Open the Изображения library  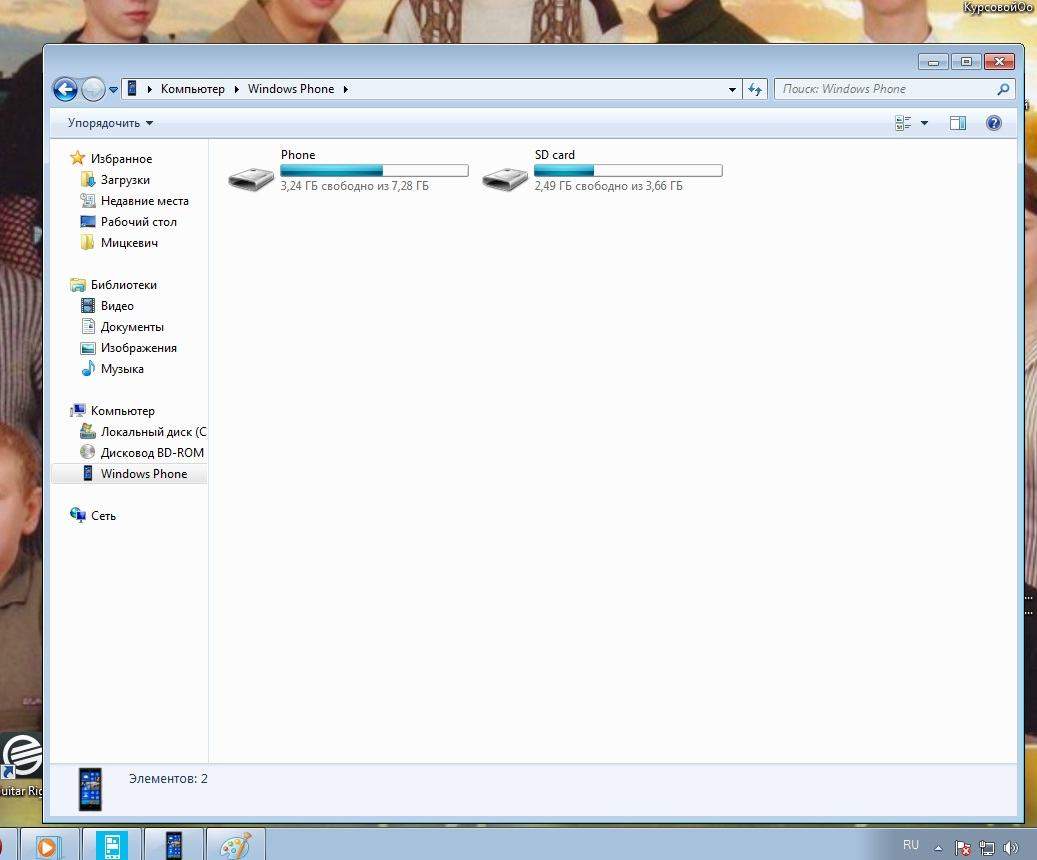pos(138,348)
